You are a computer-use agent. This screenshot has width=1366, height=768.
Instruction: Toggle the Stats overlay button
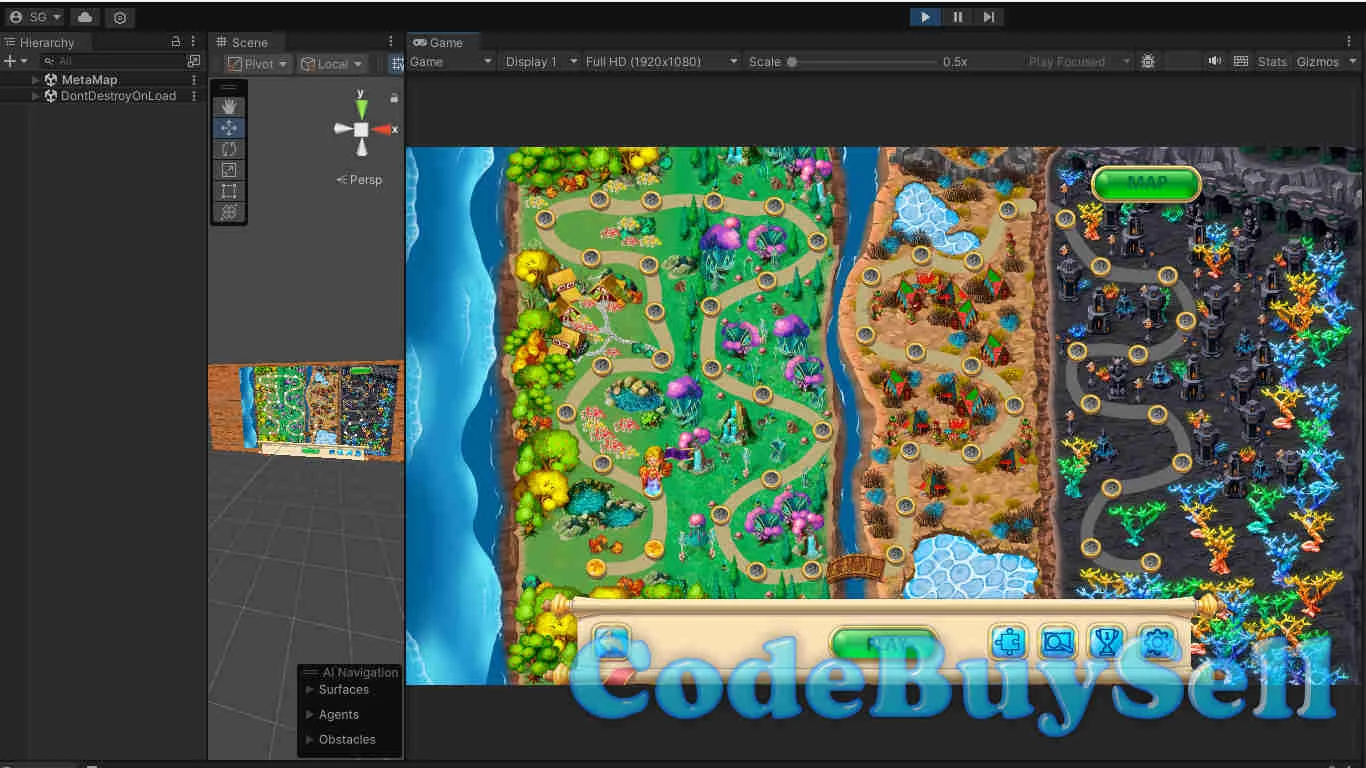tap(1272, 61)
